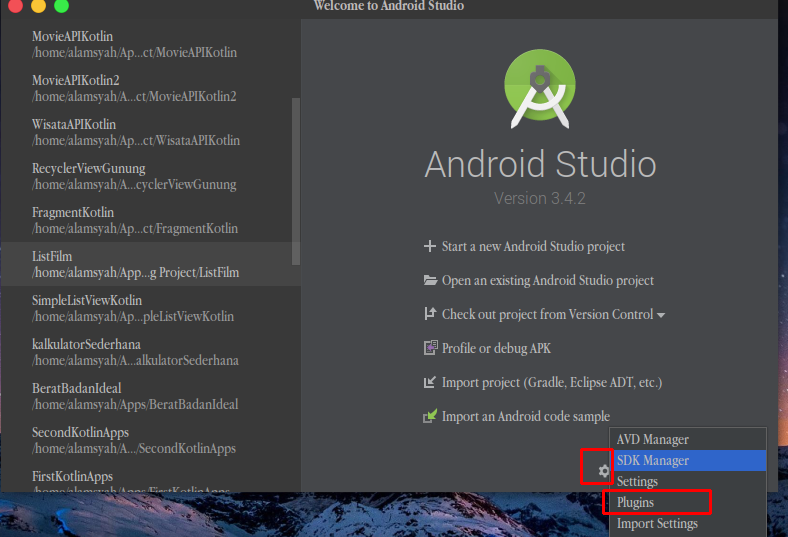The height and width of the screenshot is (537, 788).
Task: Click the yellow minimize window button
Action: 39,6
